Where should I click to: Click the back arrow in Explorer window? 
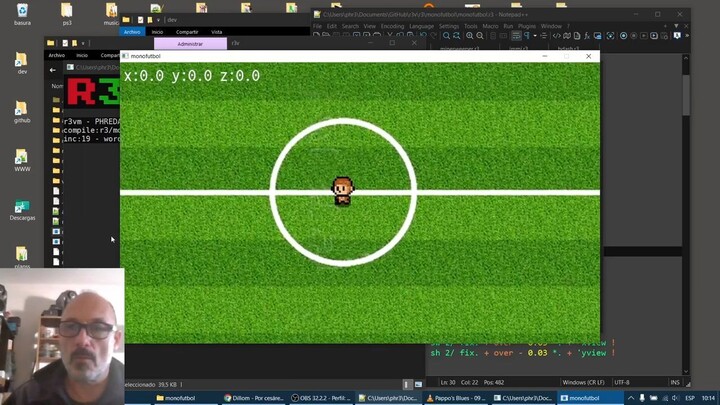point(53,70)
